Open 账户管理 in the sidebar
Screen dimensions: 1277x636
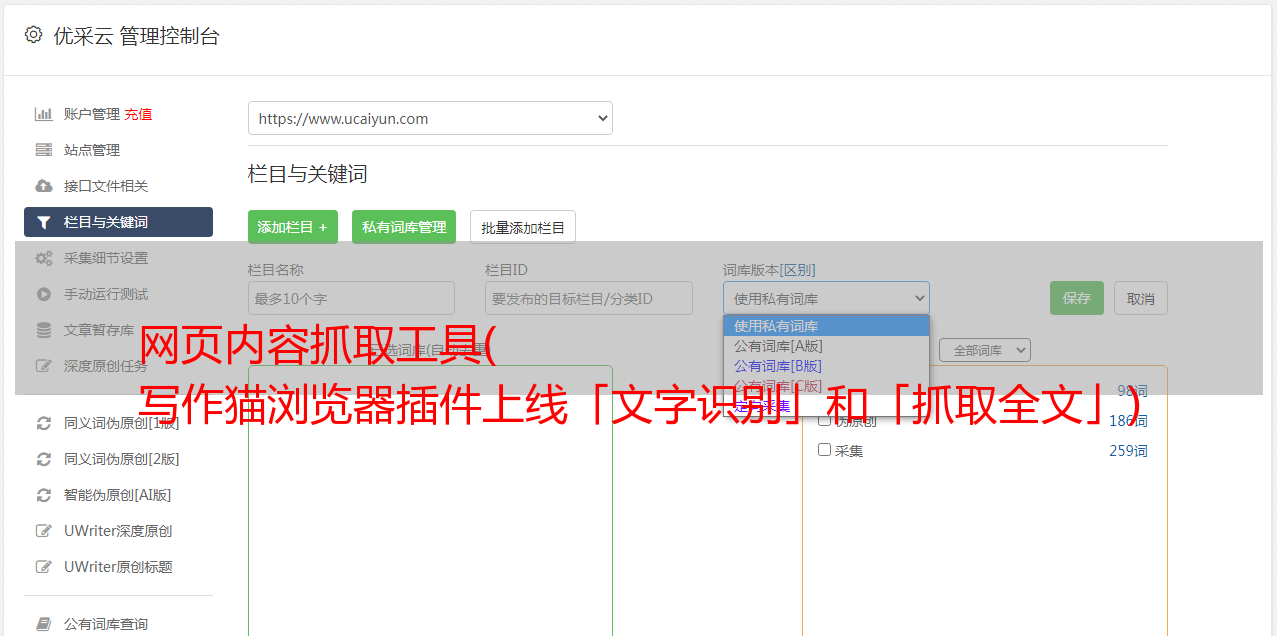[x=92, y=114]
